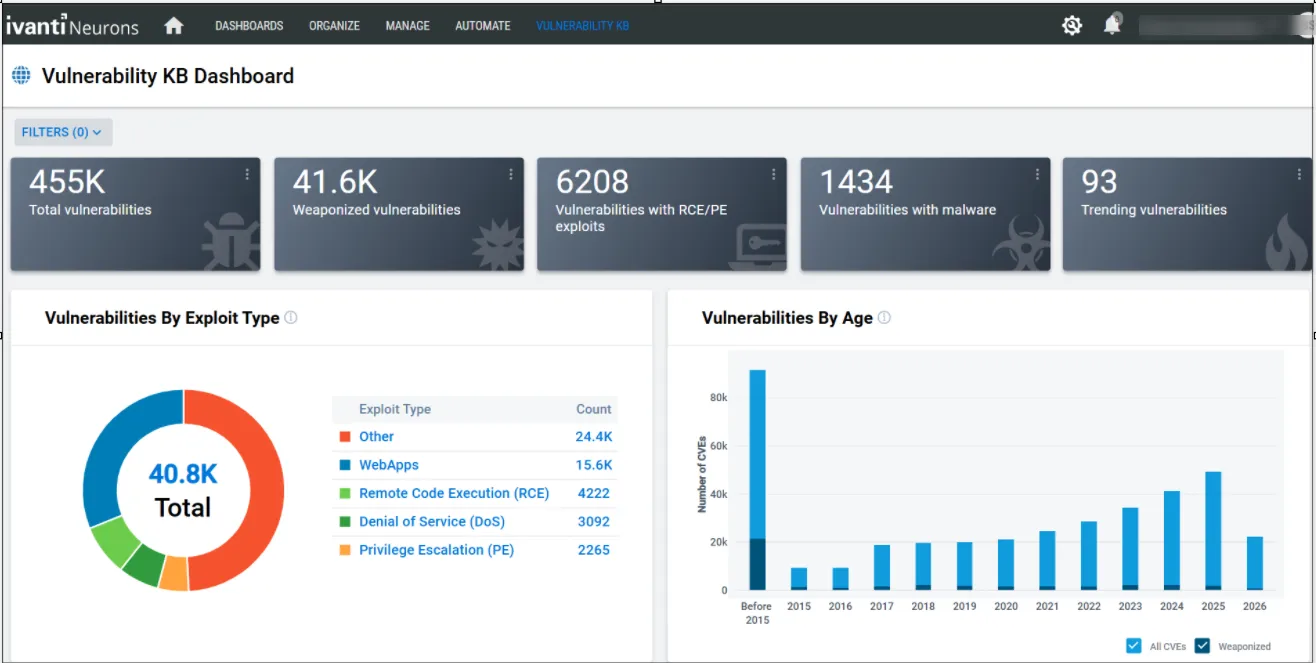Image resolution: width=1316 pixels, height=663 pixels.
Task: Go to Home via house icon
Action: click(x=174, y=26)
